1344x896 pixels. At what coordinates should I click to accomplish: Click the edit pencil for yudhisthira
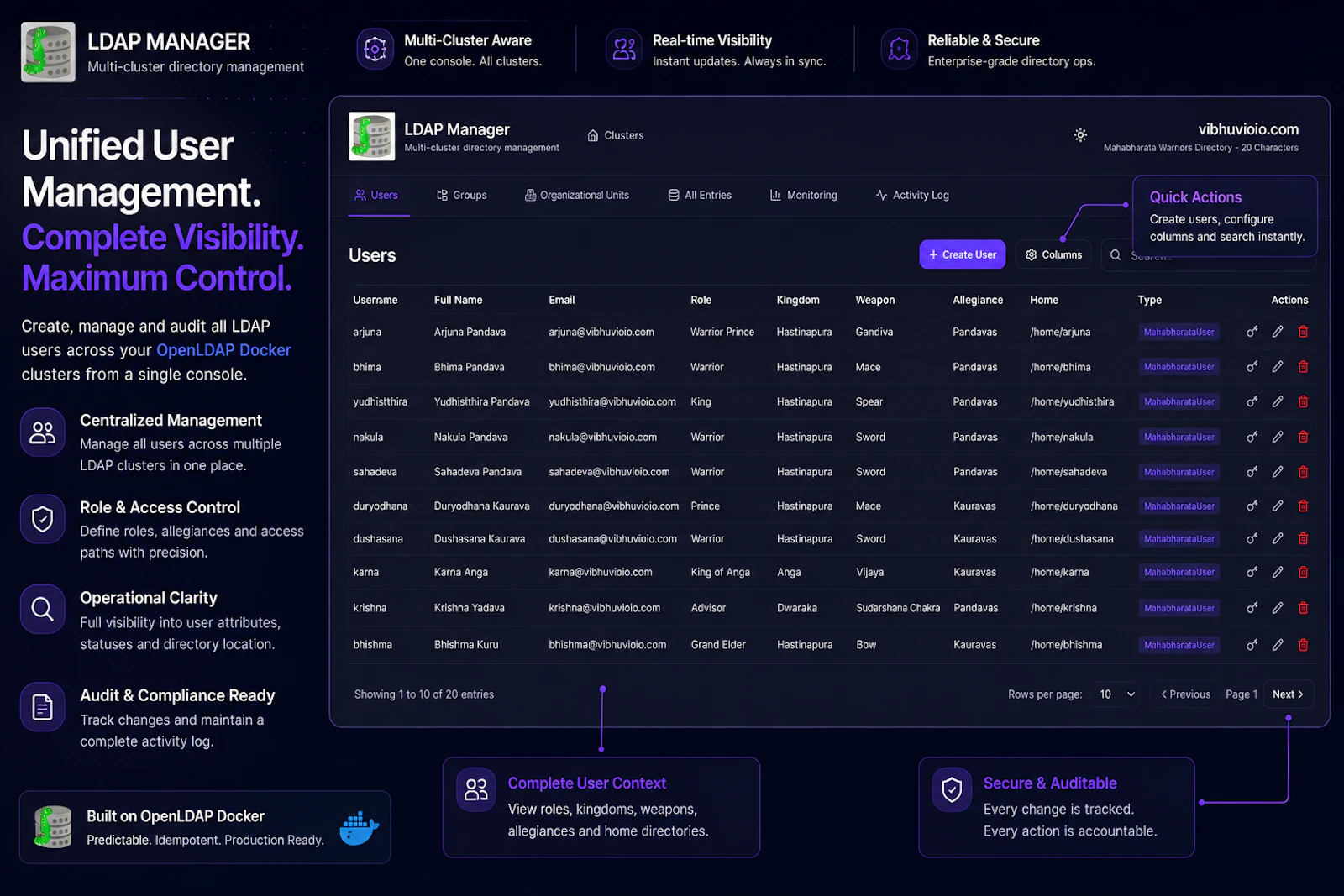pos(1278,401)
